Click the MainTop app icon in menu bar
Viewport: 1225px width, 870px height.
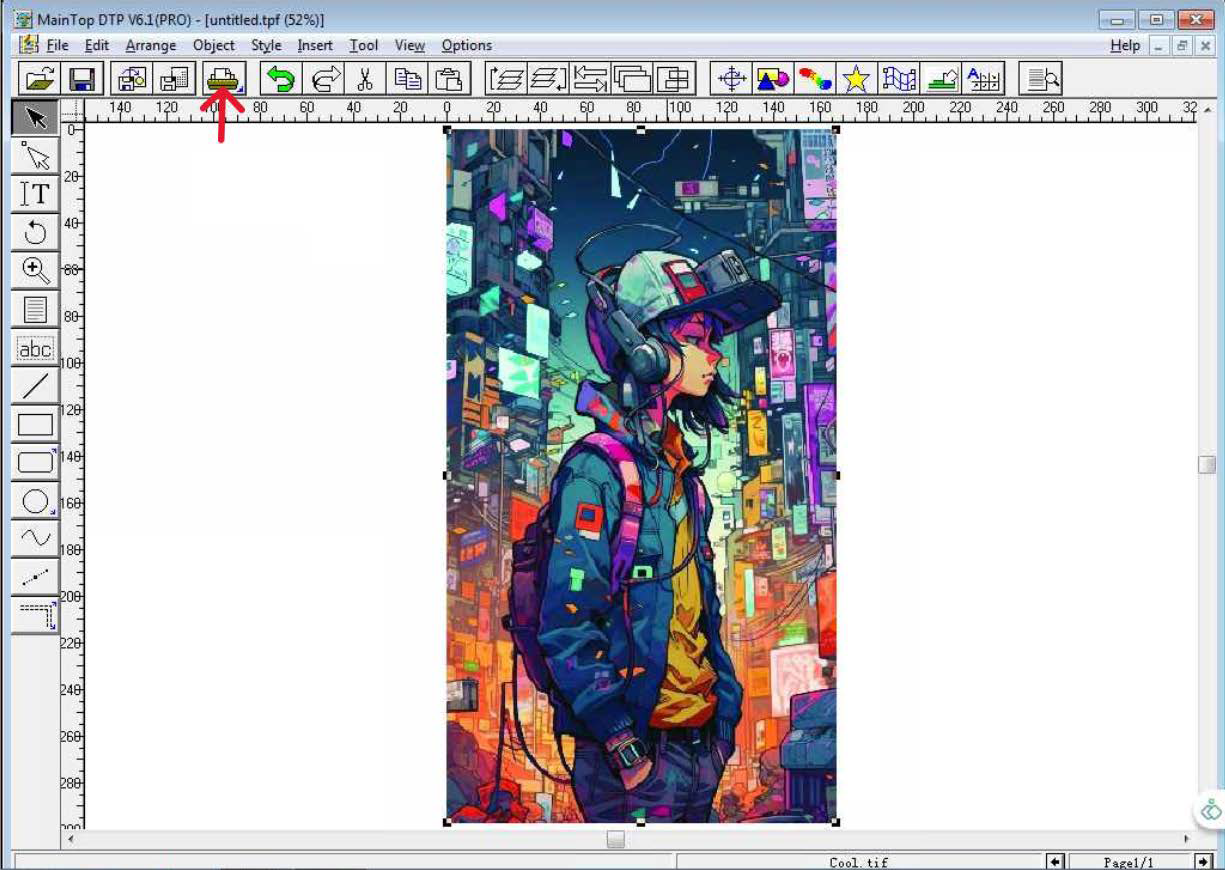(x=28, y=45)
